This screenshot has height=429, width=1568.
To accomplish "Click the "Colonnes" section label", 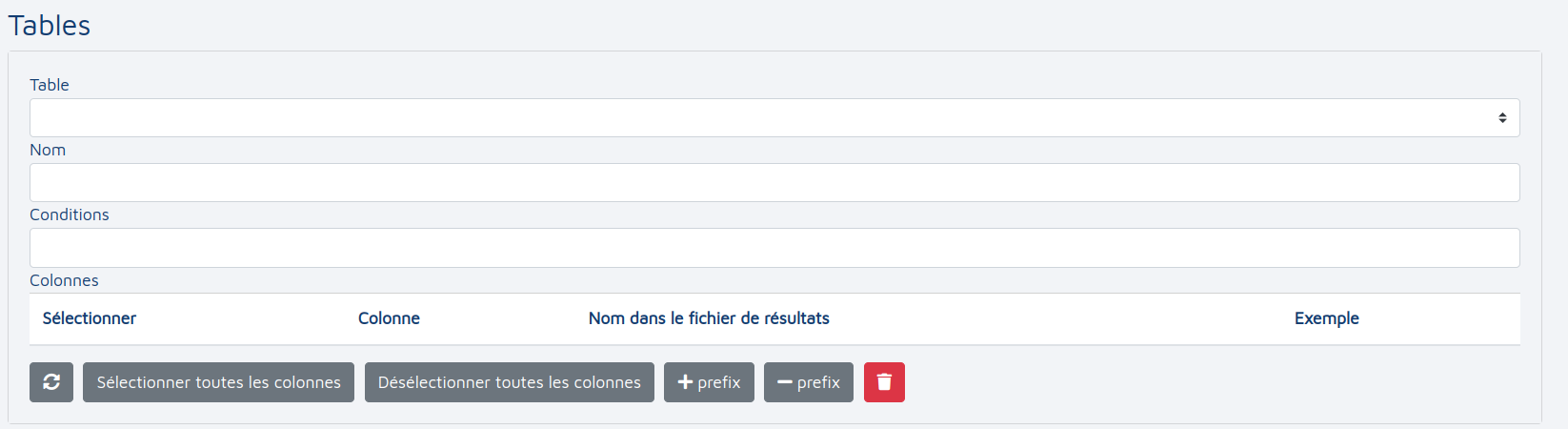I will (x=64, y=280).
